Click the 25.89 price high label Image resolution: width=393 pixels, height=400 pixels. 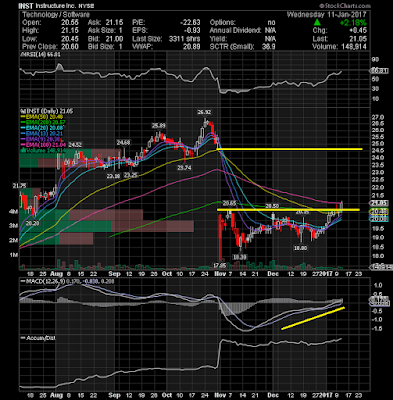pyautogui.click(x=158, y=126)
